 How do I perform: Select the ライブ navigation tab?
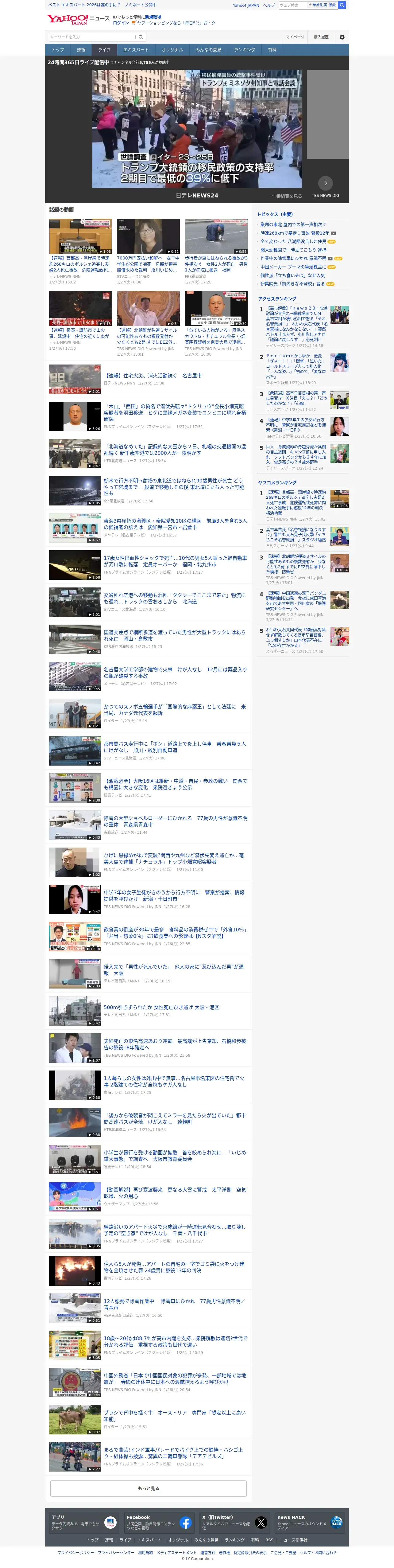pyautogui.click(x=105, y=50)
